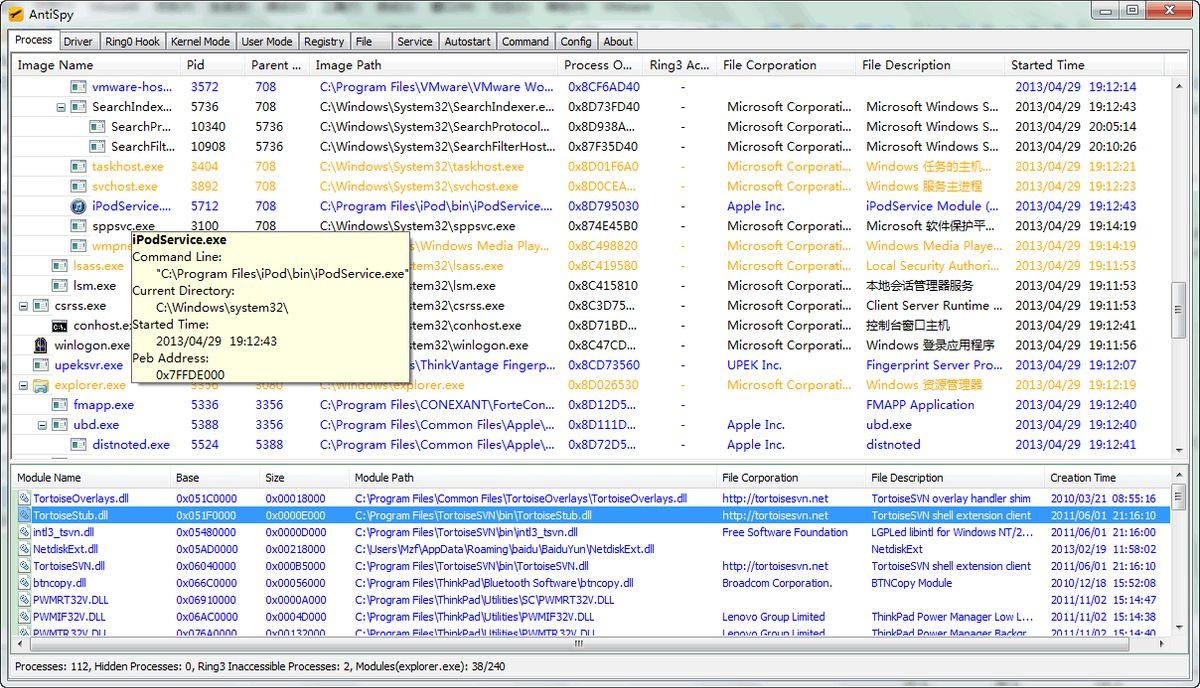Click the explorer.exe folder icon
Viewport: 1200px width, 688px height.
coord(41,385)
